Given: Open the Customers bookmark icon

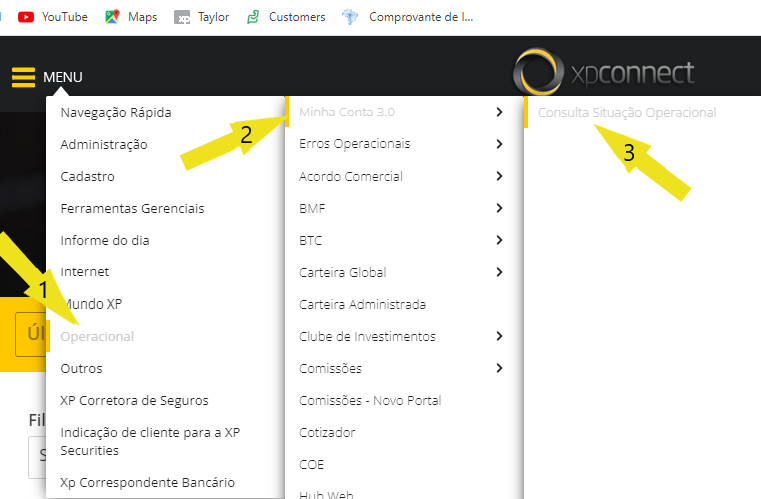Looking at the screenshot, I should point(253,17).
